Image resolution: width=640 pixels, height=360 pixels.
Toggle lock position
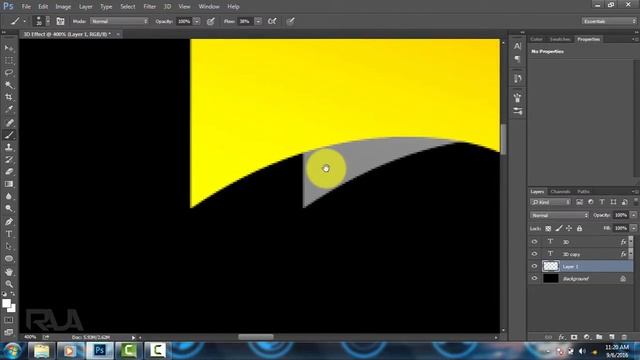coord(569,229)
